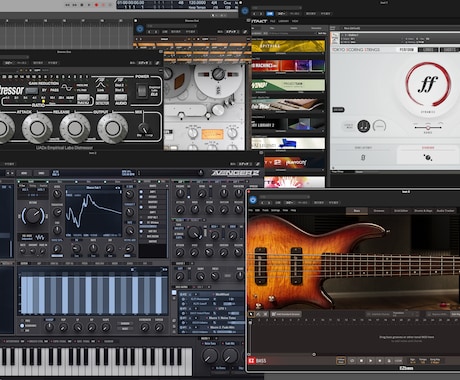Screen dimensions: 460x380
Task: Adjust the slider below the ff dial
Action: tap(428, 127)
